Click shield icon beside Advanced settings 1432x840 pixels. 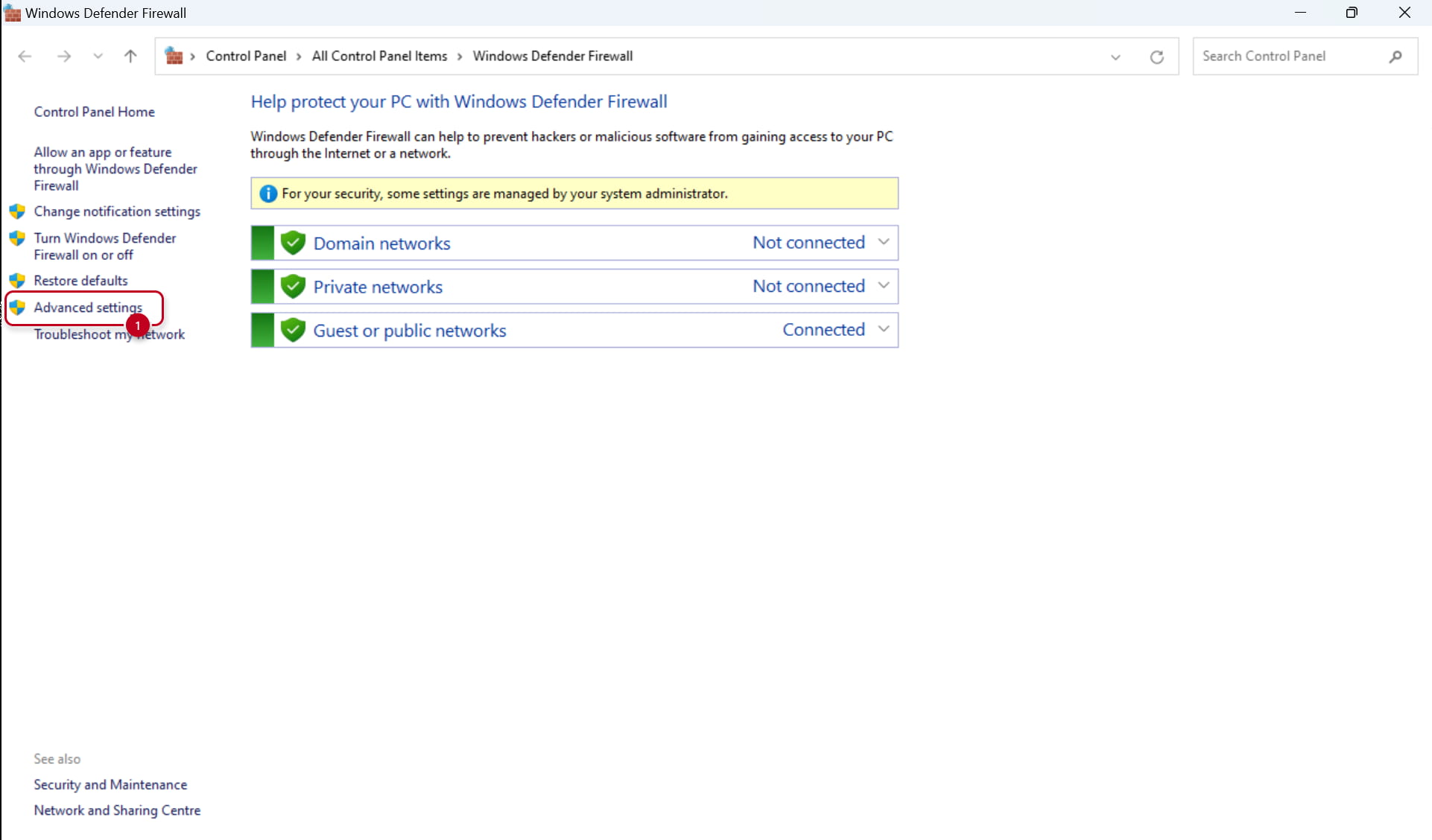tap(17, 308)
